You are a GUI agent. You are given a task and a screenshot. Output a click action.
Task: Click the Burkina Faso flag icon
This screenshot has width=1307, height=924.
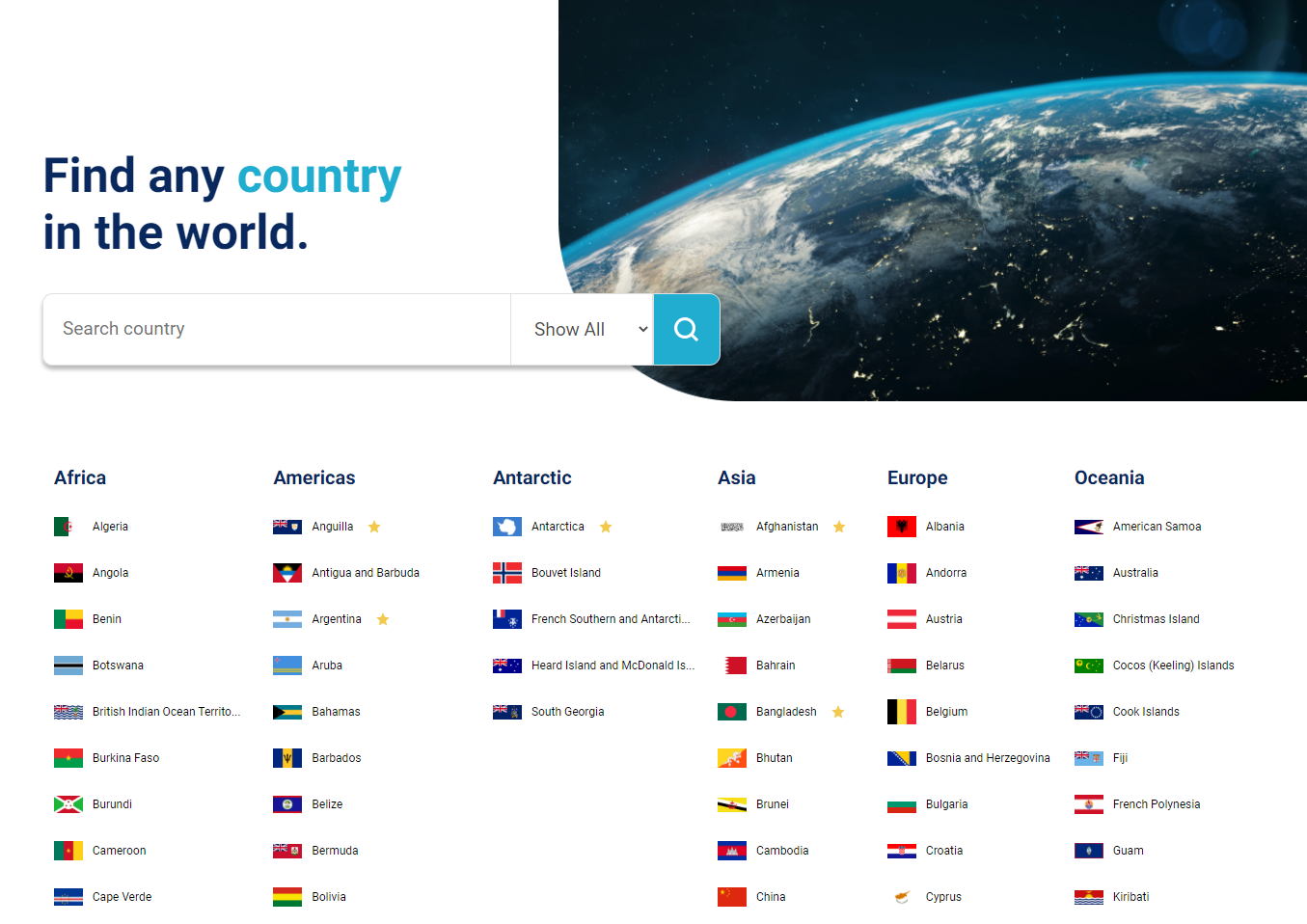coord(68,758)
